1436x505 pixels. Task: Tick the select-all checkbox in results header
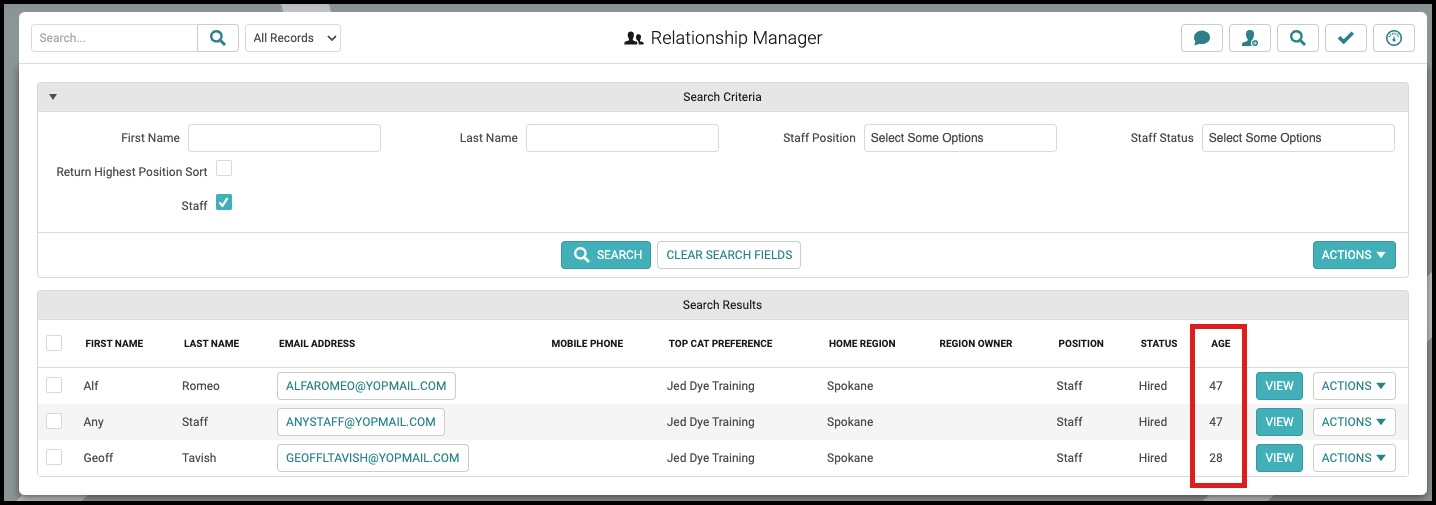(54, 343)
